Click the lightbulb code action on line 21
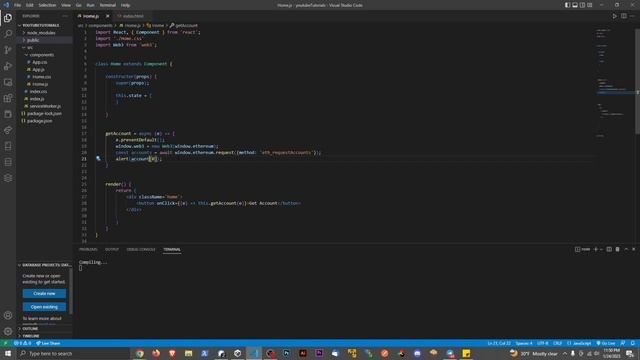640x360 pixels. click(x=98, y=158)
